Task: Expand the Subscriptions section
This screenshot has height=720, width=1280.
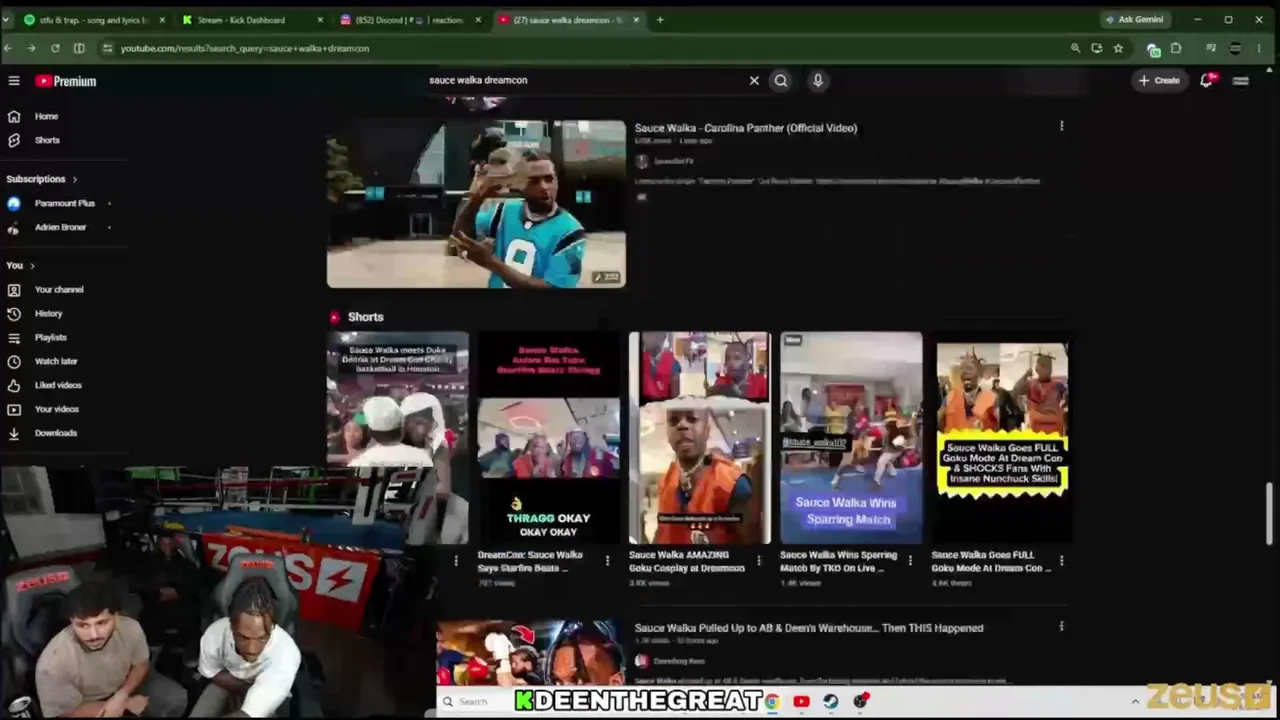Action: (42, 179)
